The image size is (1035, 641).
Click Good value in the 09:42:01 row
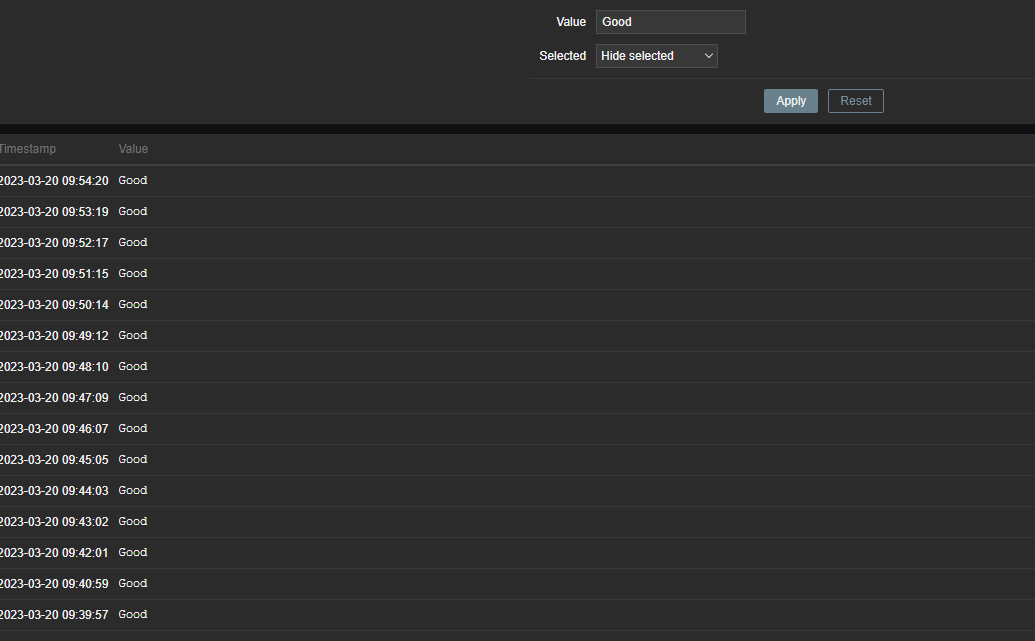click(133, 553)
